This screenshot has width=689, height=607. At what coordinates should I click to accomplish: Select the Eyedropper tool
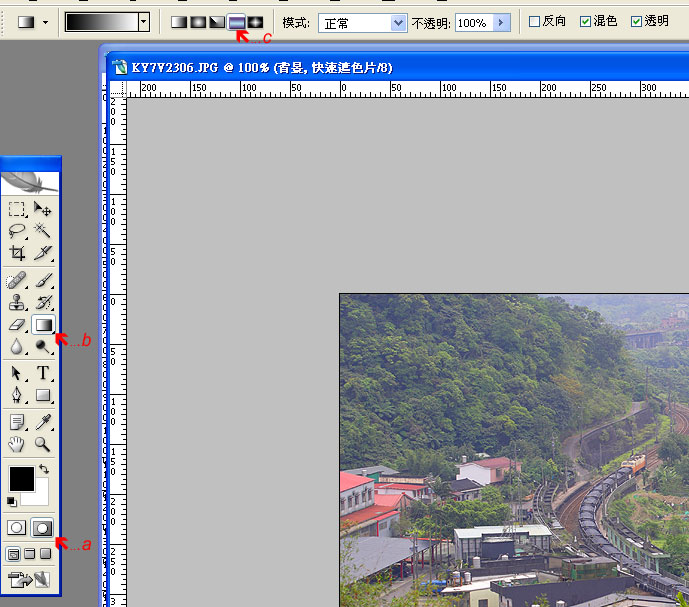[x=43, y=422]
